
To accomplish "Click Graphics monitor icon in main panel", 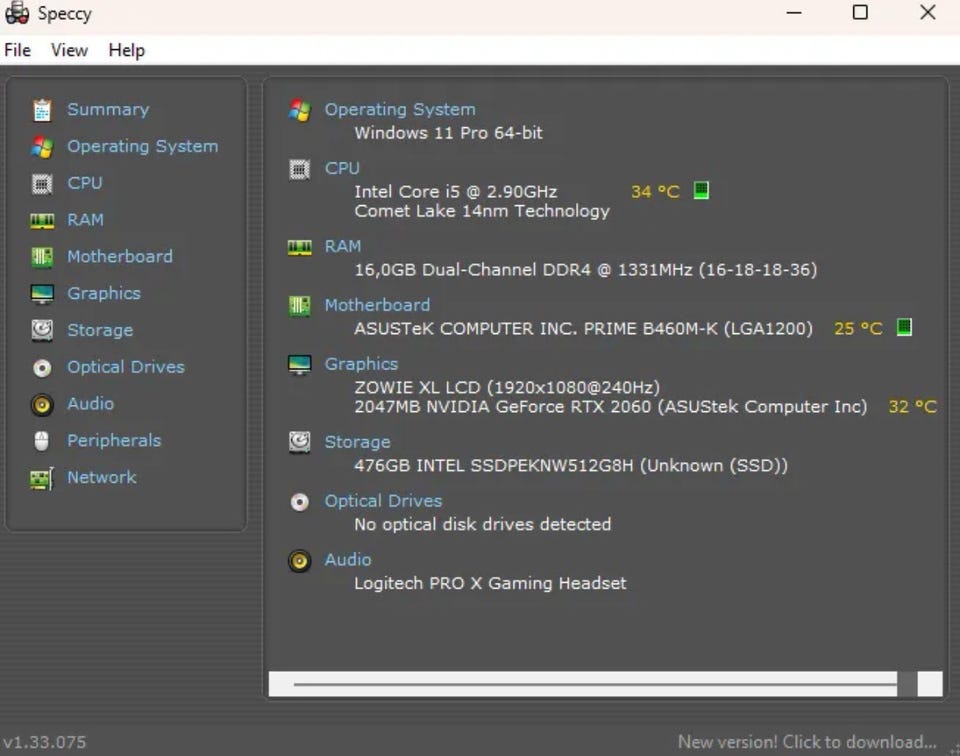I will coord(299,365).
